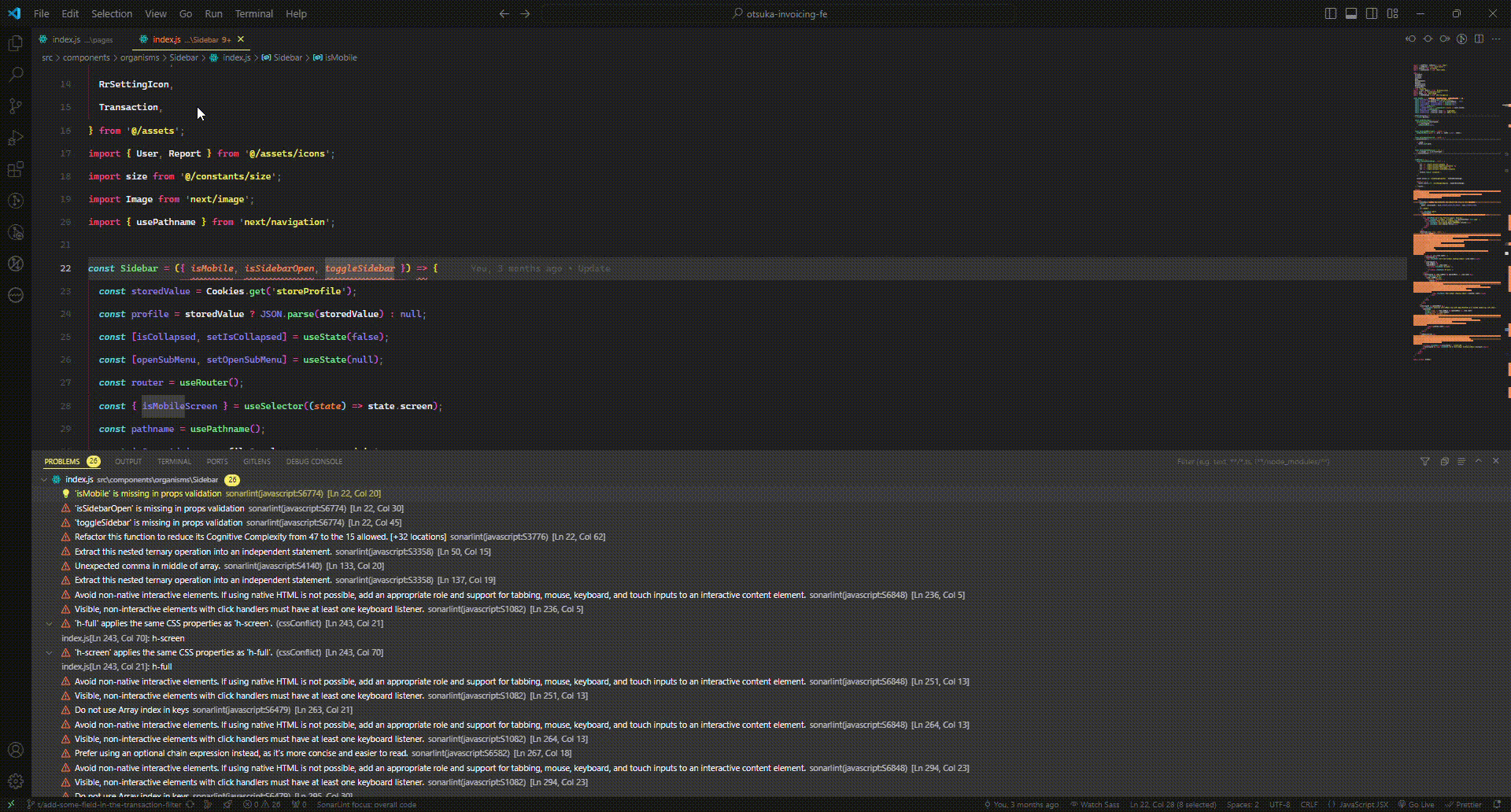Image resolution: width=1511 pixels, height=812 pixels.
Task: Toggle Watch Sass in status bar
Action: pos(1094,804)
